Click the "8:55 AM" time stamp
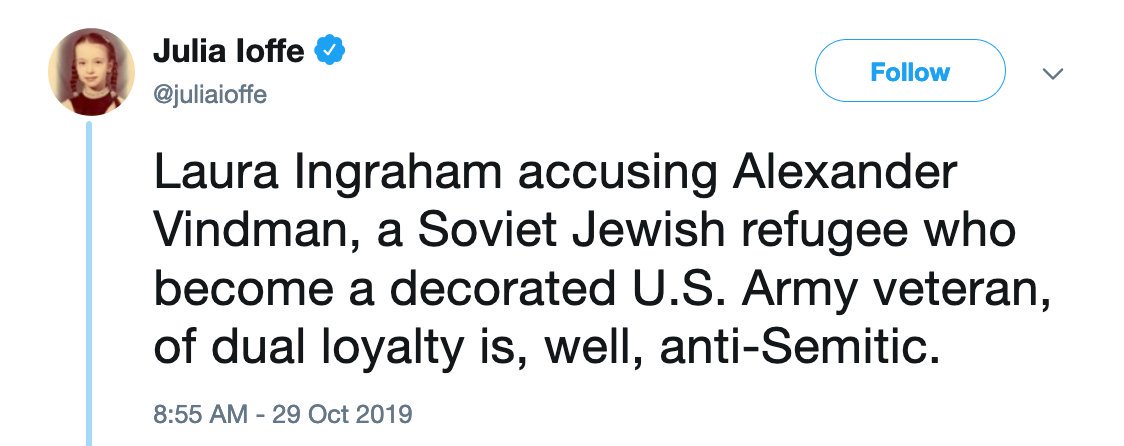The image size is (1124, 446). coord(199,413)
